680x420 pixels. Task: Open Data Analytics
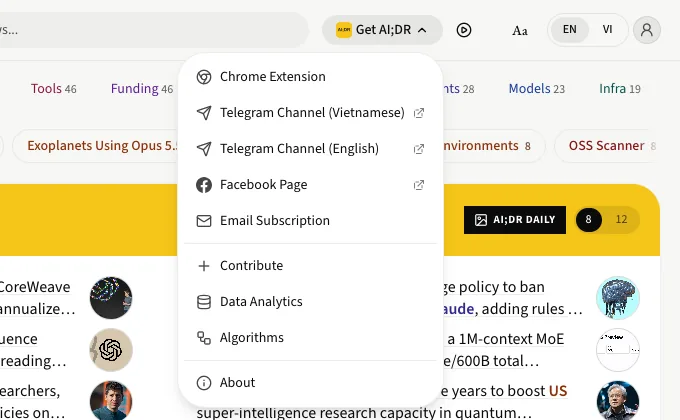310,302
